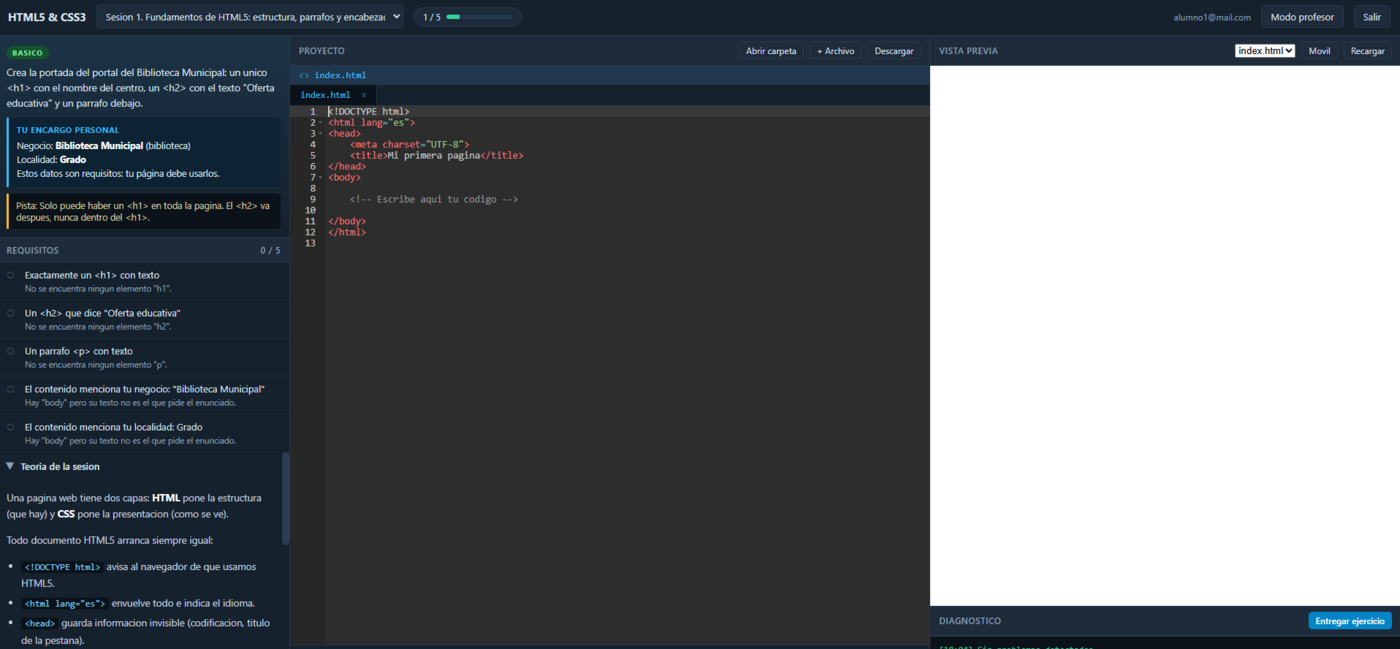The height and width of the screenshot is (649, 1400).
Task: Reload preview with Recargar
Action: 1367,51
